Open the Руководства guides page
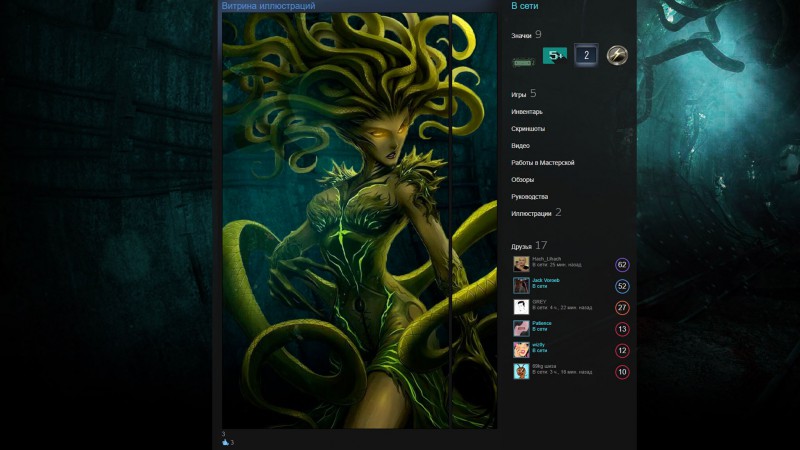800x450 pixels. coord(530,196)
